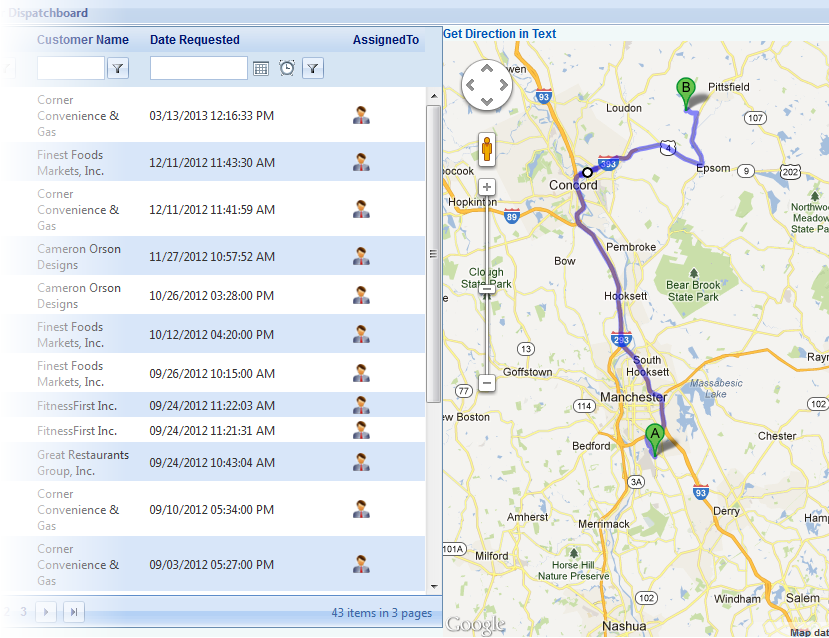829x638 pixels.
Task: Click assigned user icon for 10/26/2012 row
Action: click(361, 295)
